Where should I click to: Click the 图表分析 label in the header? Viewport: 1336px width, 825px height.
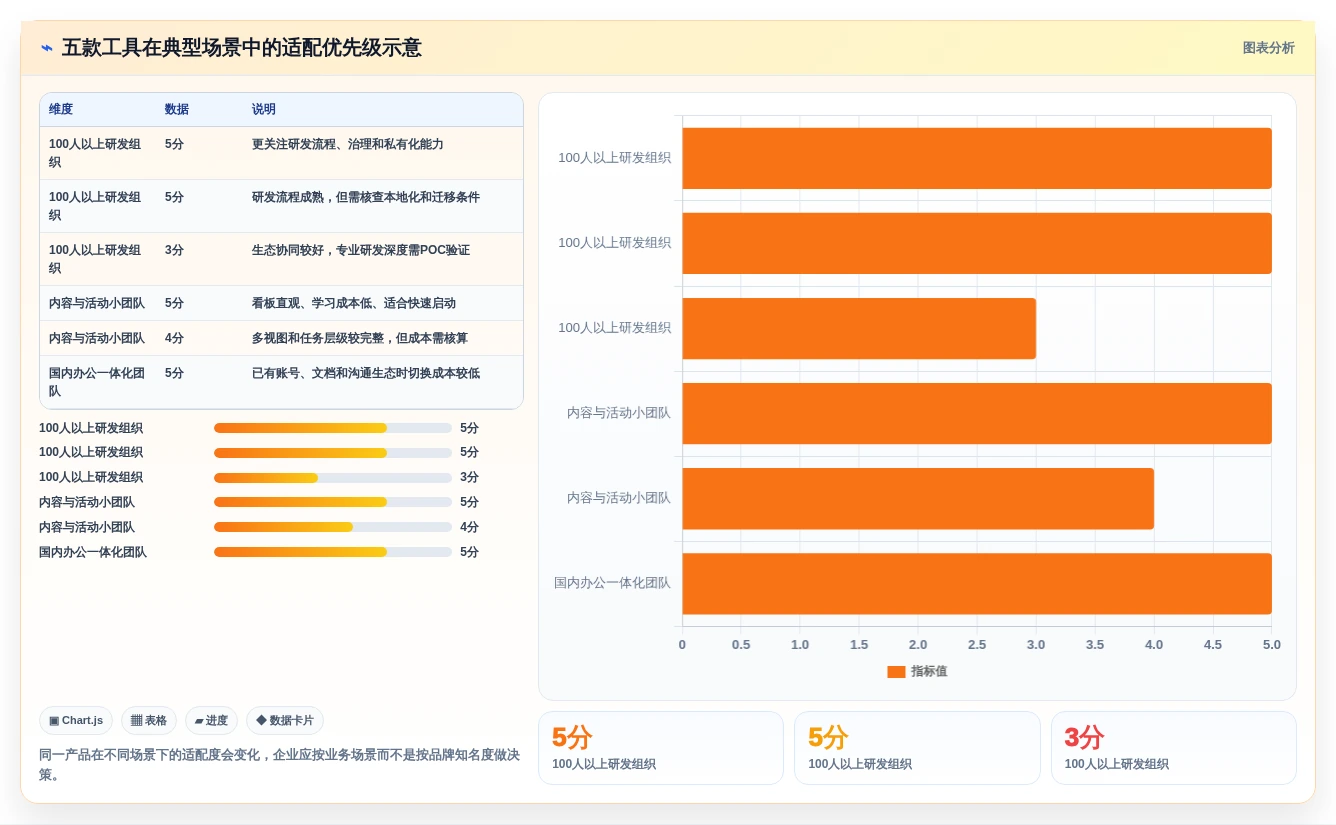click(1268, 48)
